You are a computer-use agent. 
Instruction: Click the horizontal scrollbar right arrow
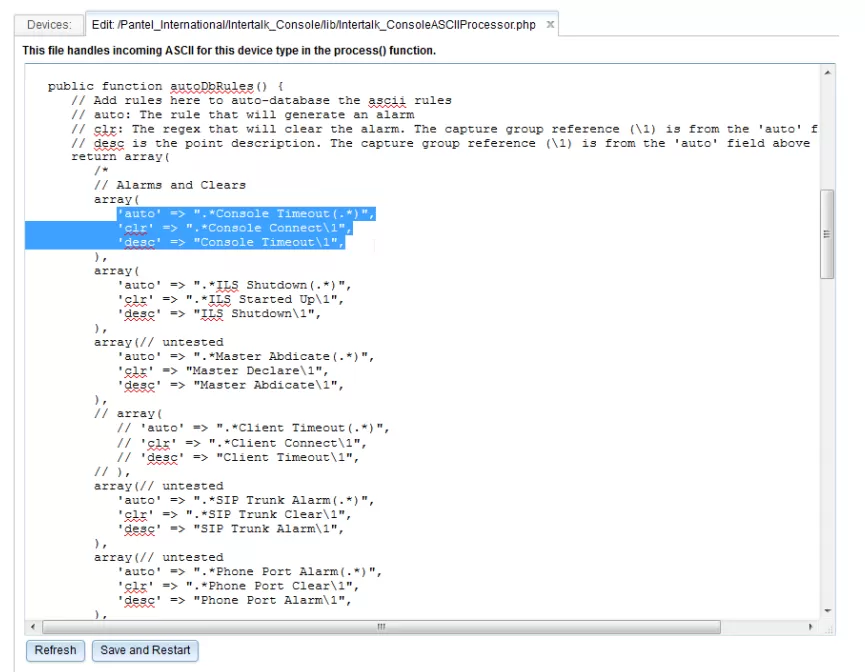click(811, 627)
